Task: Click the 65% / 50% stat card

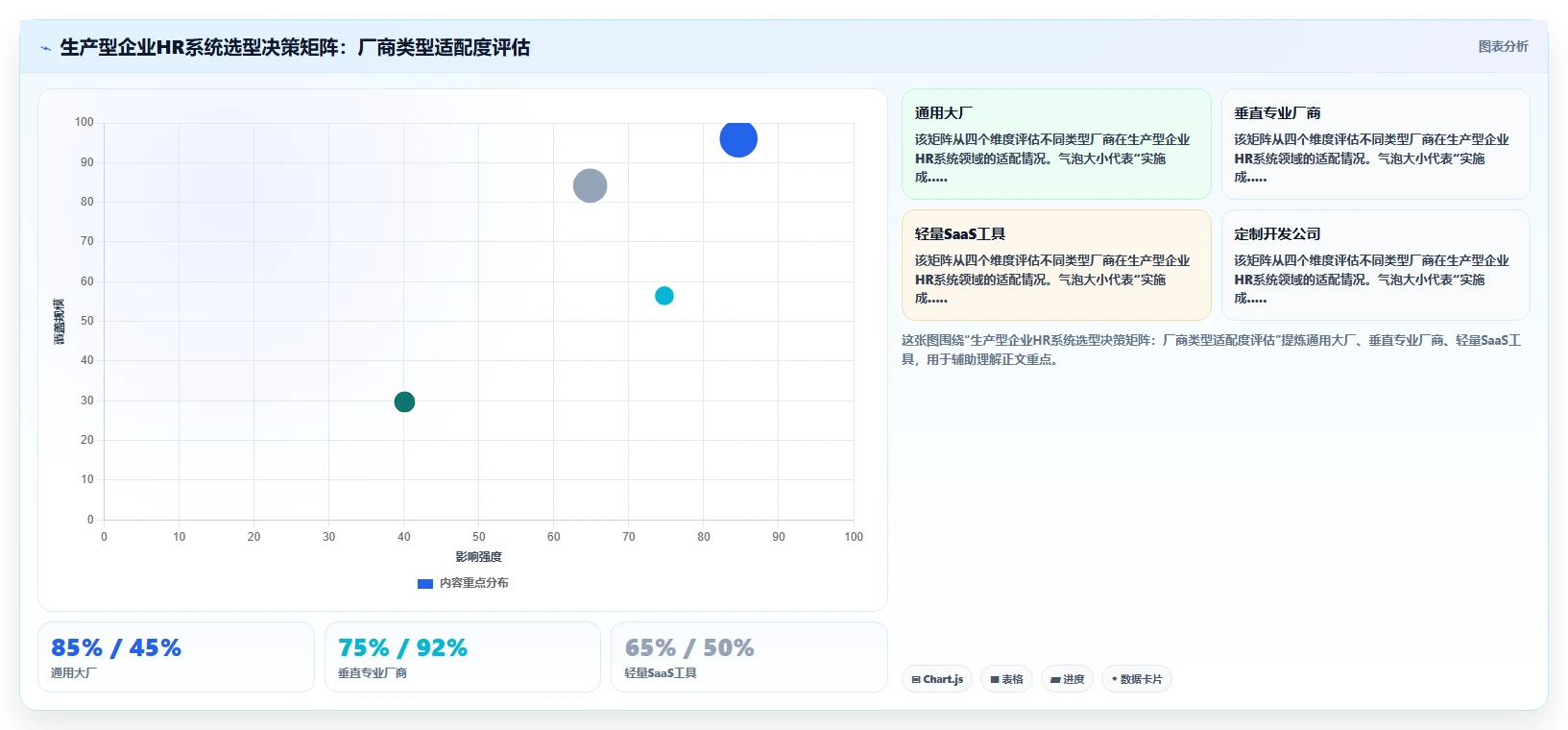Action: 749,657
